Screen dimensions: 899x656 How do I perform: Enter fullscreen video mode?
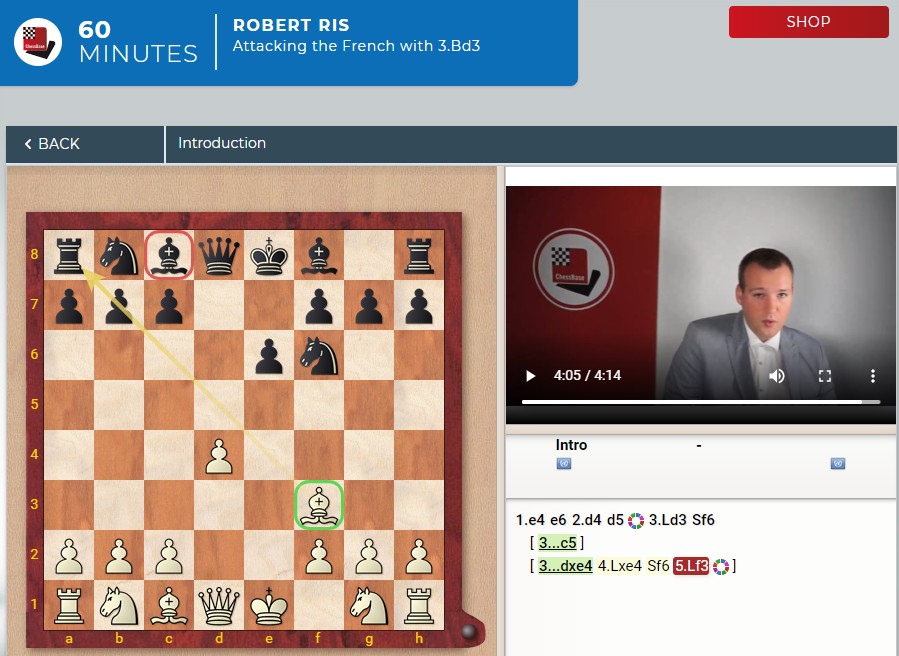coord(825,376)
